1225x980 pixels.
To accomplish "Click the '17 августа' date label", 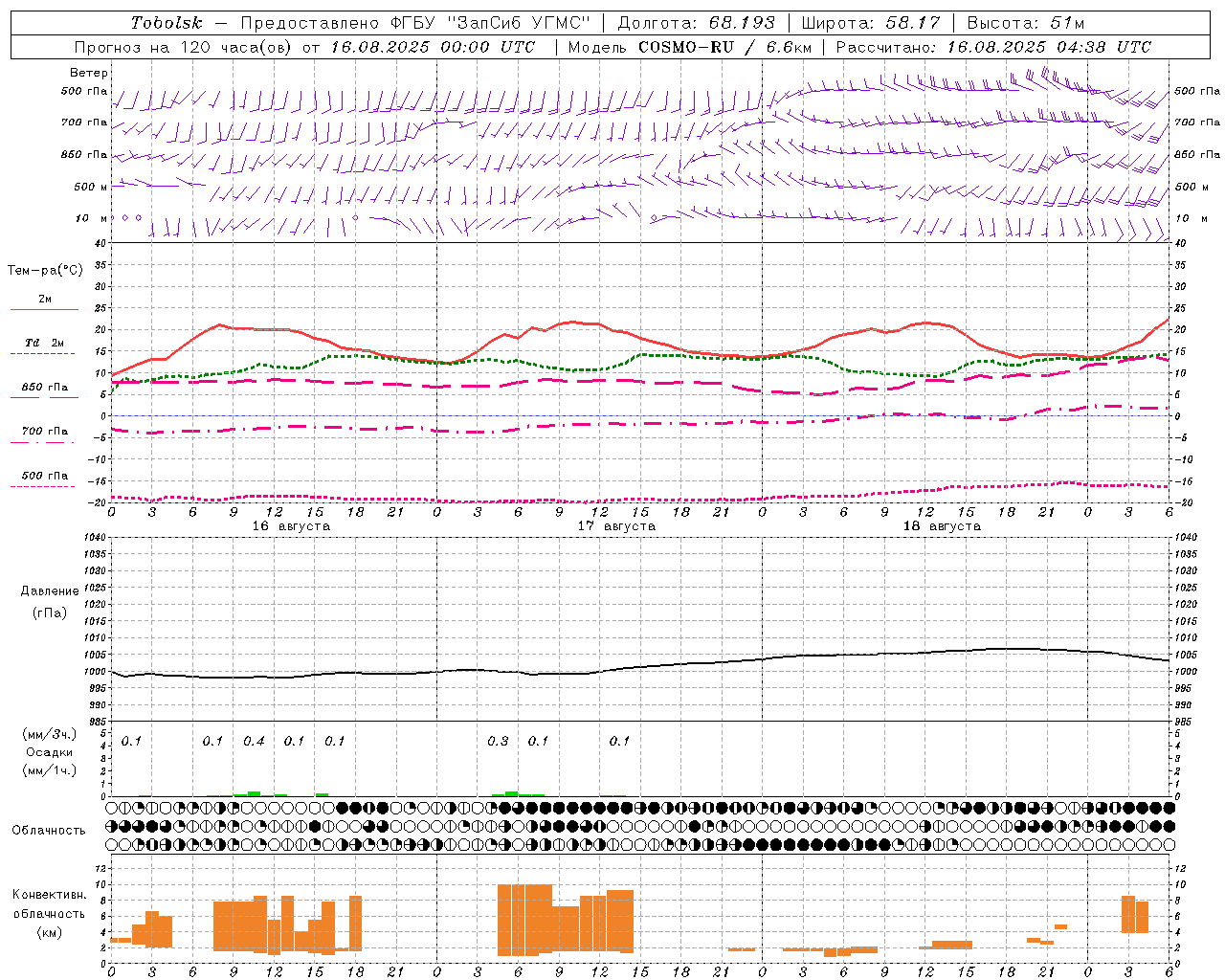I will click(x=616, y=526).
